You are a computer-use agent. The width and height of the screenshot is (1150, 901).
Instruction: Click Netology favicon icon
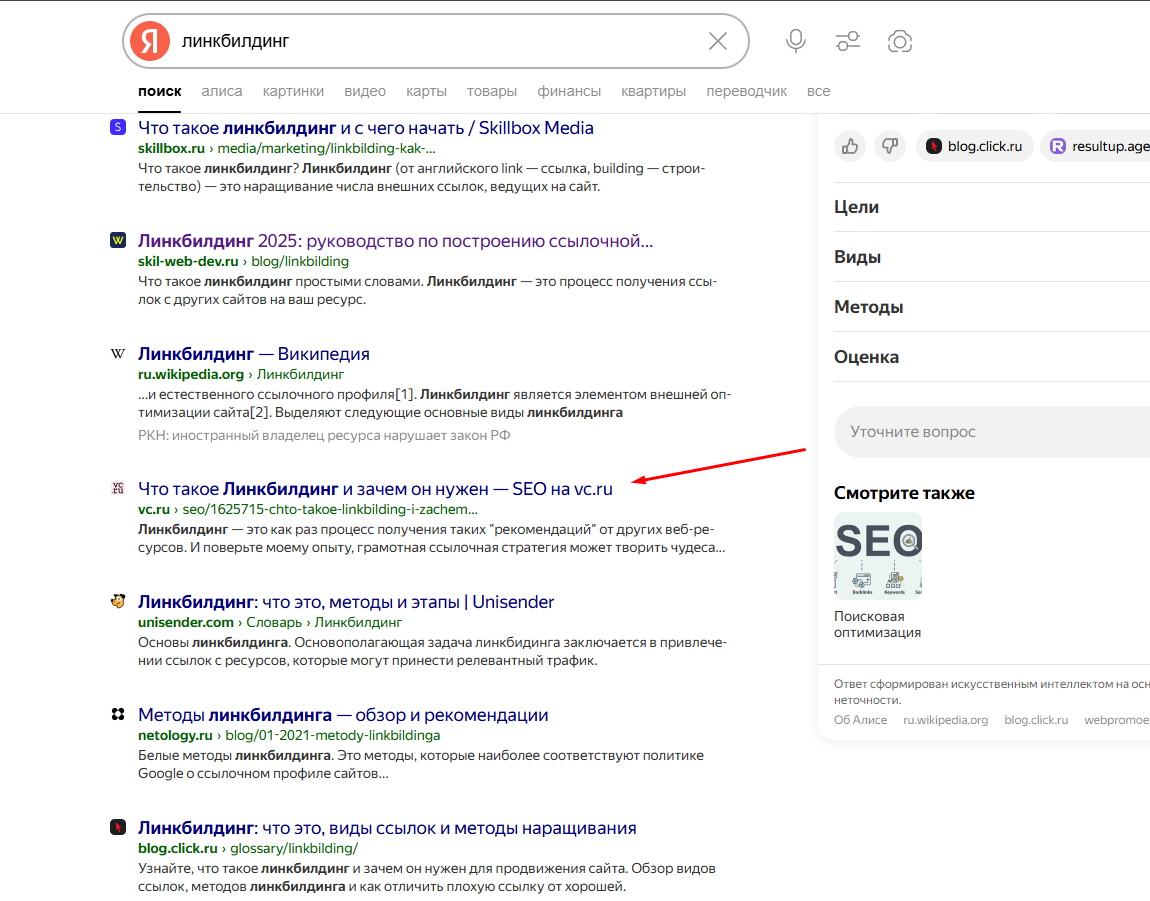tap(117, 714)
